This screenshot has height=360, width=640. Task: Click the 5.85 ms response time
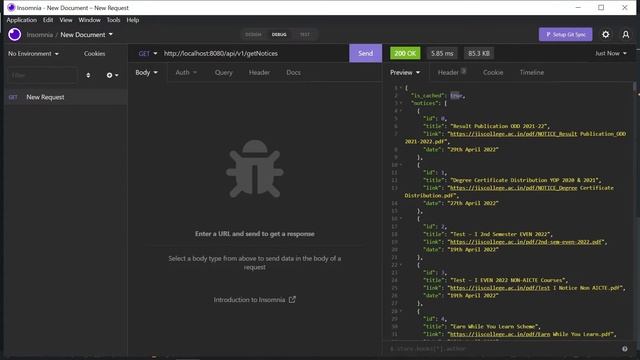click(442, 53)
